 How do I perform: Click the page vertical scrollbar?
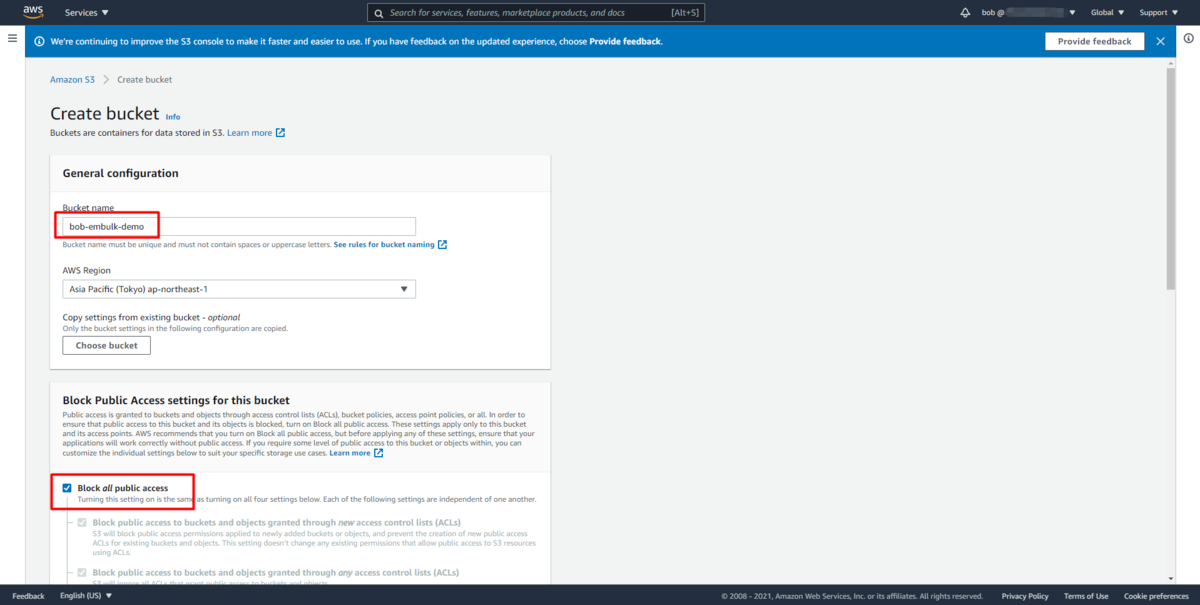[1171, 180]
